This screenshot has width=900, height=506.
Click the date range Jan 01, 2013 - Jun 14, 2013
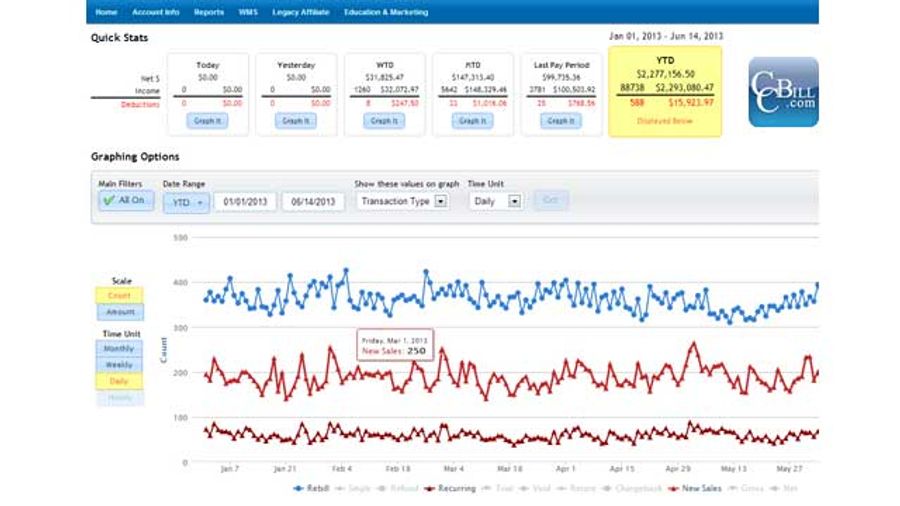pyautogui.click(x=666, y=36)
